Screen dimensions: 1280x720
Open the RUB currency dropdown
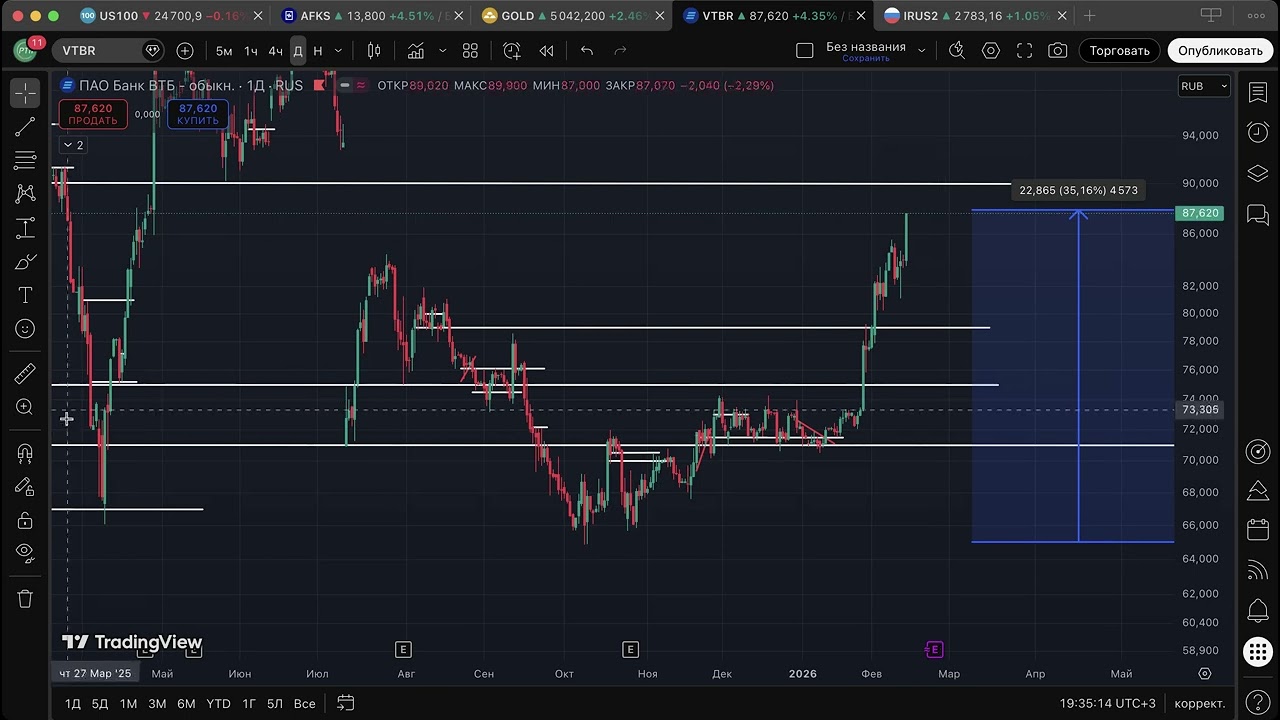[x=1203, y=86]
